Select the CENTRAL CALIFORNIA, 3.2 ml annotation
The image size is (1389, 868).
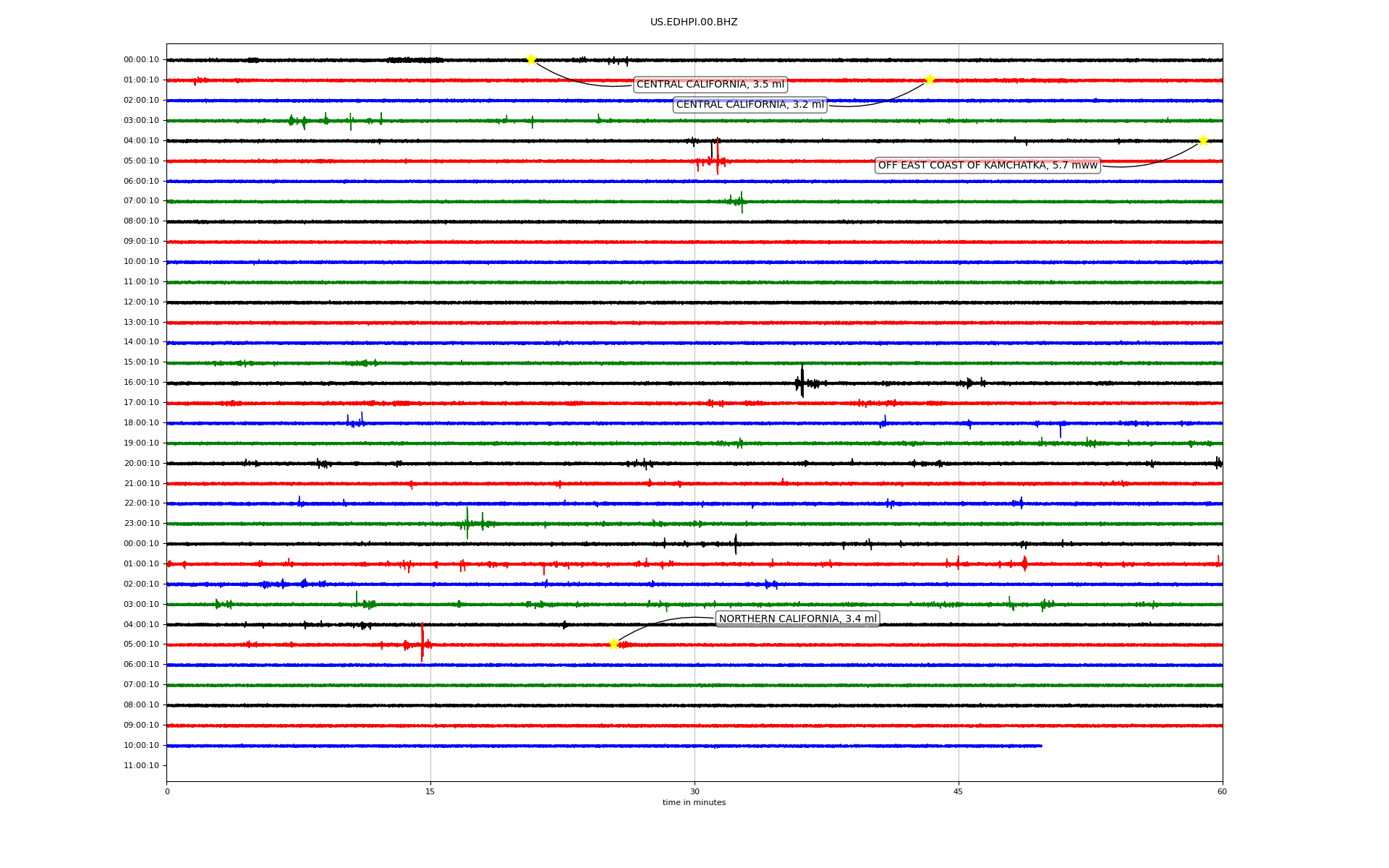coord(749,105)
